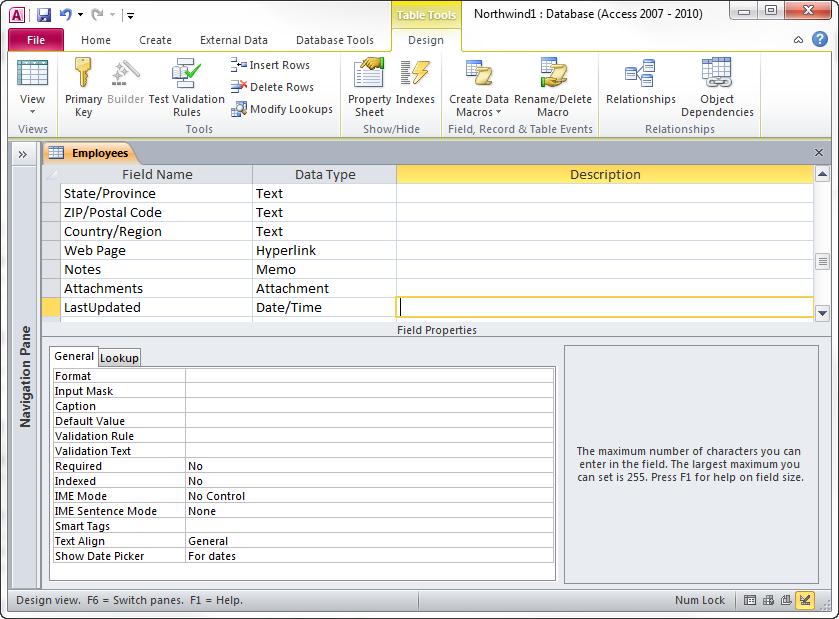Run Test Validation Rules
Viewport: 839px width, 619px height.
(186, 88)
